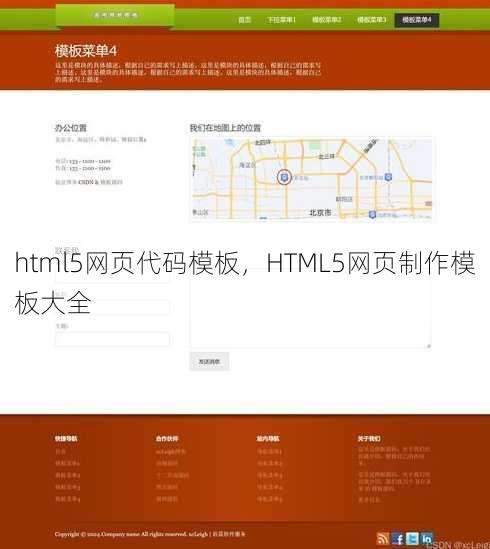Open third link under 合作伙伴
490x549 pixels.
point(172,475)
